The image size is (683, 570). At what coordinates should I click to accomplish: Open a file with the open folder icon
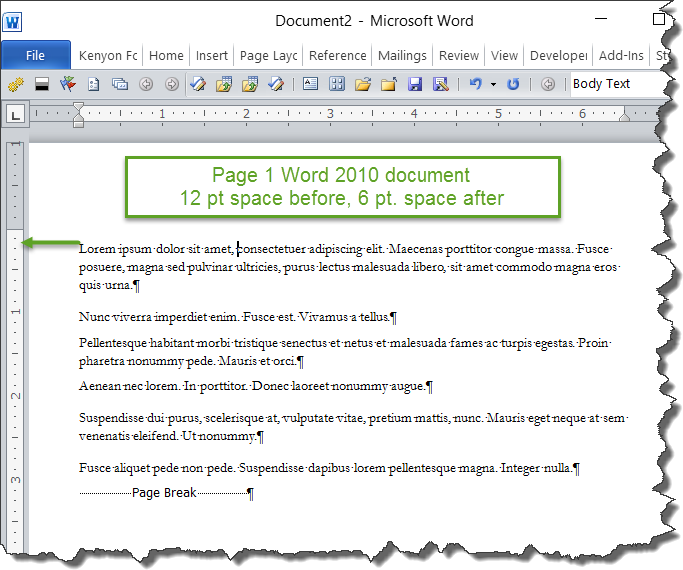tap(363, 84)
